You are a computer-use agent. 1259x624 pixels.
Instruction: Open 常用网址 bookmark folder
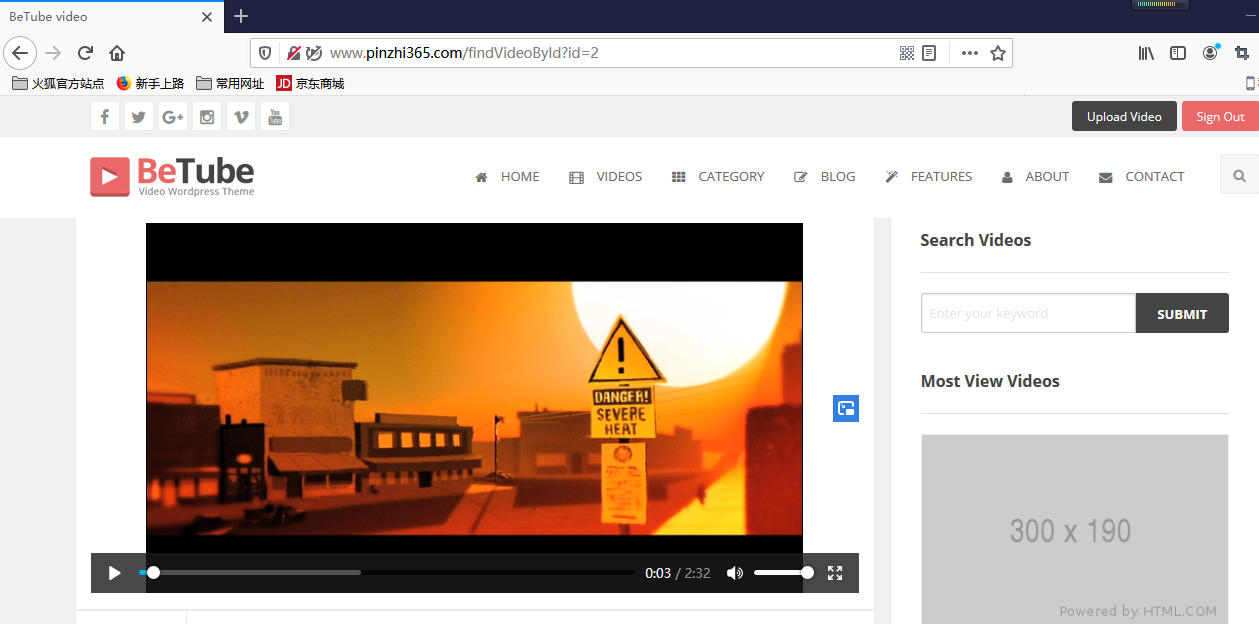click(x=230, y=84)
